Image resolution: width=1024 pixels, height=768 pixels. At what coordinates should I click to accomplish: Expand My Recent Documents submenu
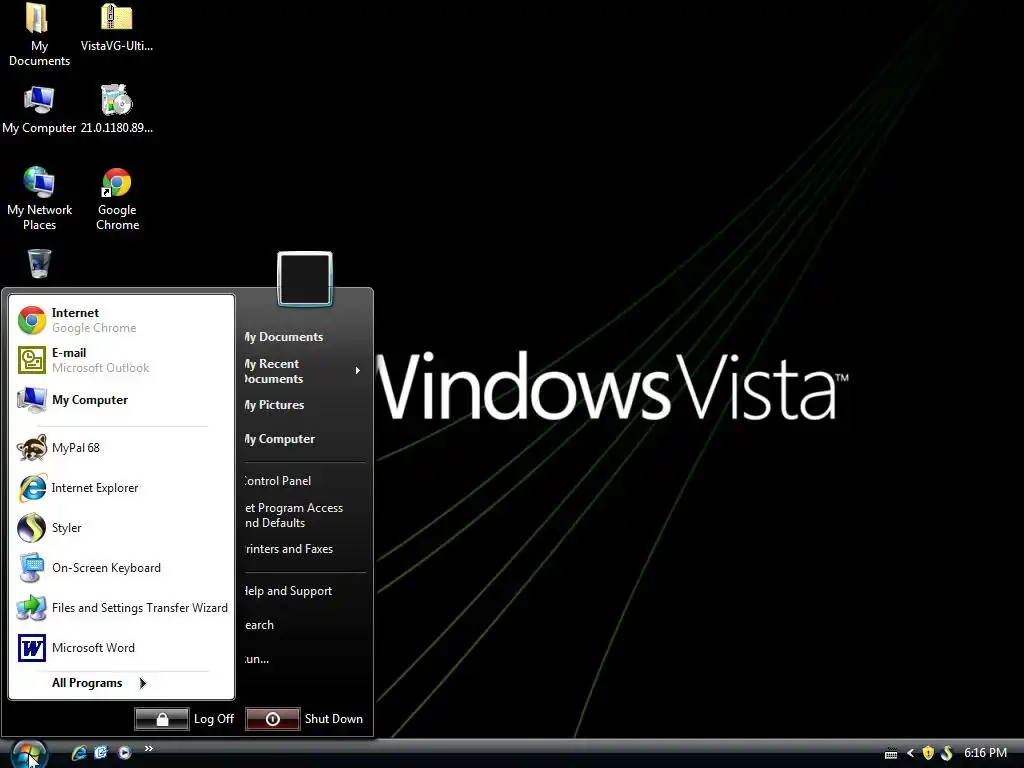pyautogui.click(x=304, y=371)
